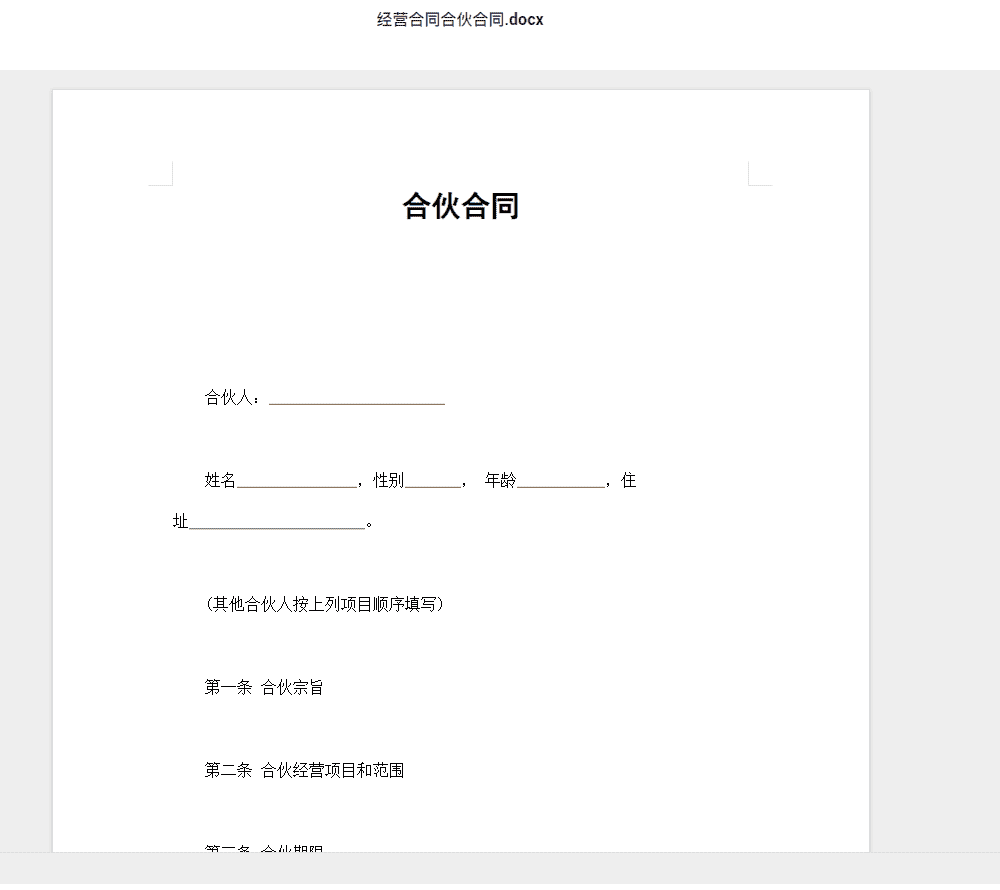Click the text （其他合伙人按上列项目顺序填写）
The width and height of the screenshot is (1000, 890).
(325, 604)
